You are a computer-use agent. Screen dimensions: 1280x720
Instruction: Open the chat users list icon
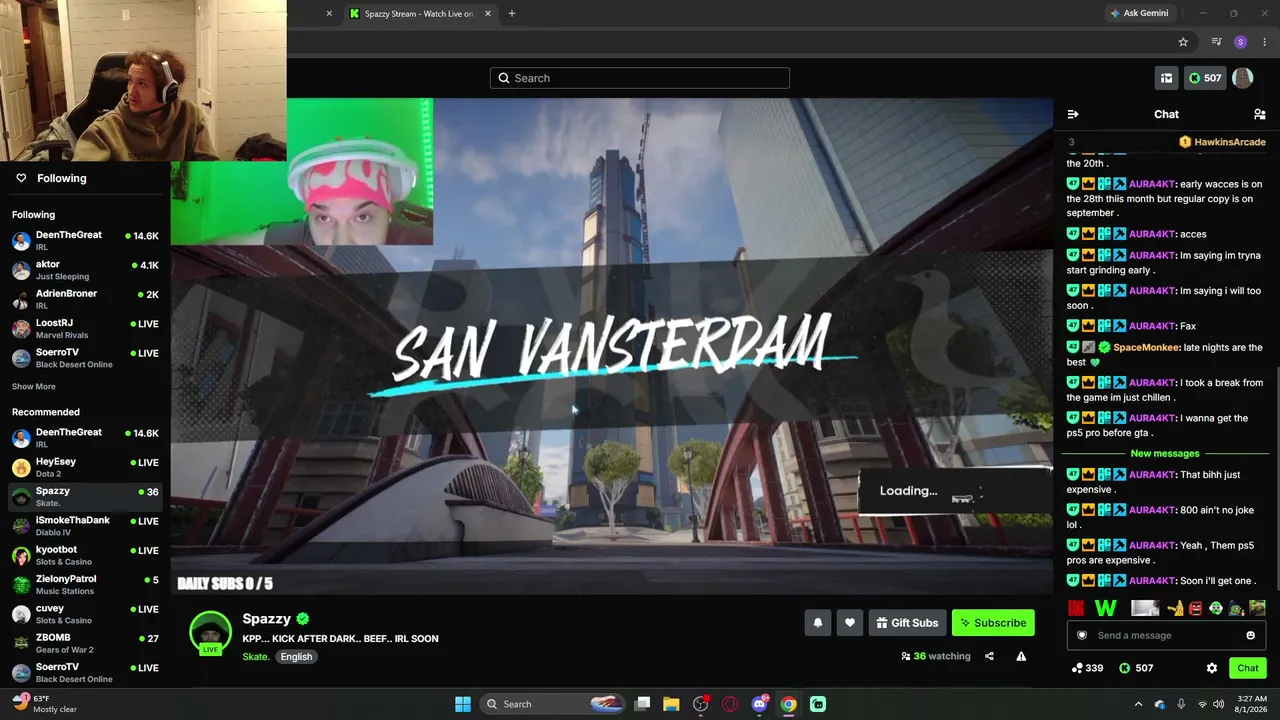[x=1260, y=114]
